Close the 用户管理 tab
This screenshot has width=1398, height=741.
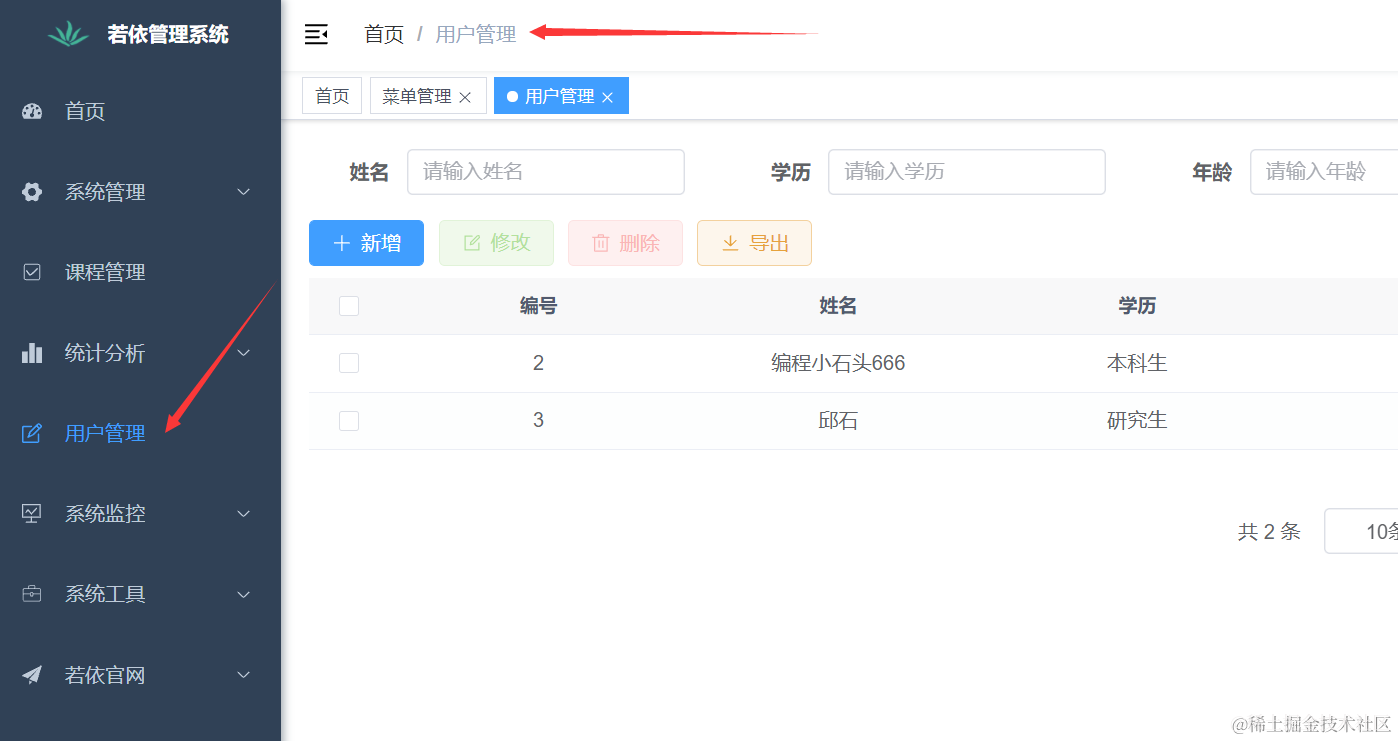click(x=607, y=97)
